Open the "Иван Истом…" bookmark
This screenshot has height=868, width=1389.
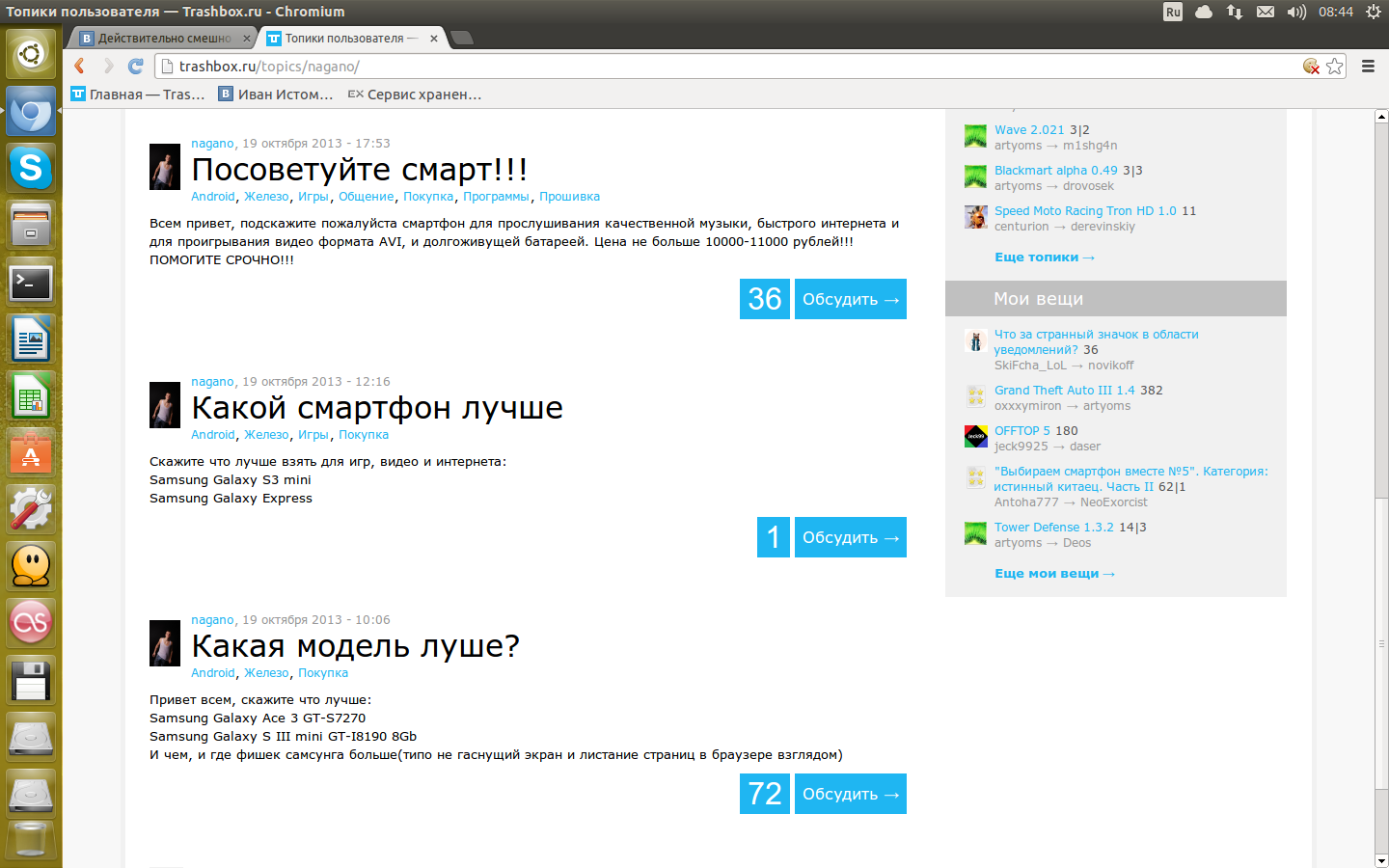276,95
